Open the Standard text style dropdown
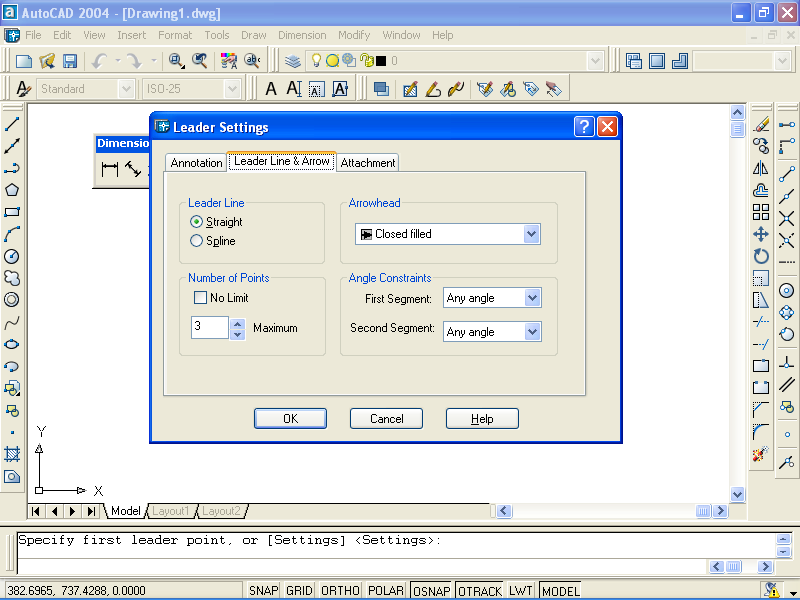The image size is (800, 600). click(x=126, y=89)
